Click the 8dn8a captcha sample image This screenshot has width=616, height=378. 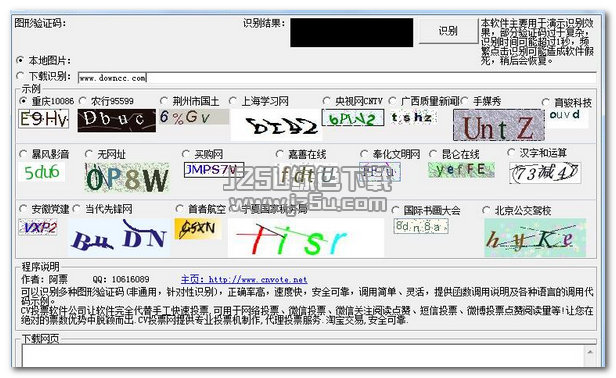pos(421,226)
